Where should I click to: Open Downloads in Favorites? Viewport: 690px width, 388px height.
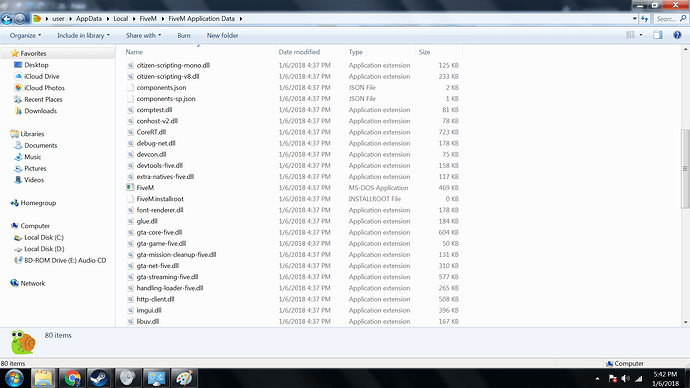pos(40,111)
